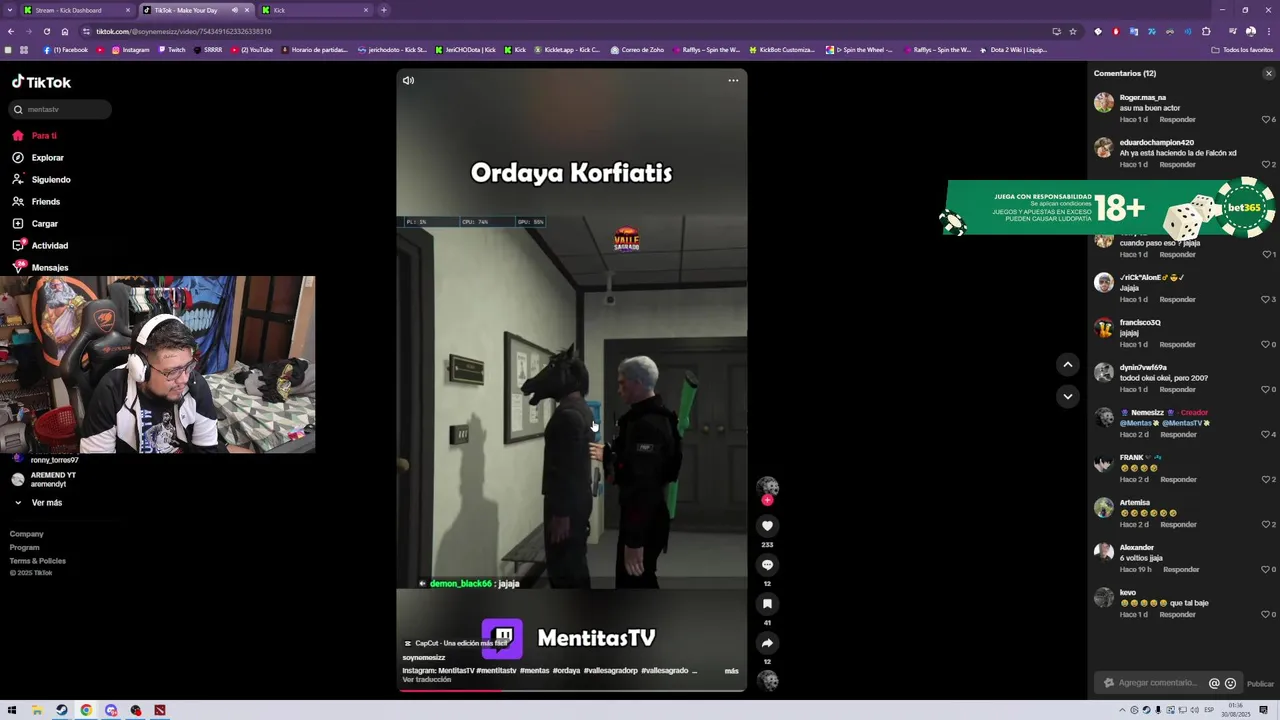1280x720 pixels.
Task: Open the Instagram bookmark
Action: (x=131, y=50)
